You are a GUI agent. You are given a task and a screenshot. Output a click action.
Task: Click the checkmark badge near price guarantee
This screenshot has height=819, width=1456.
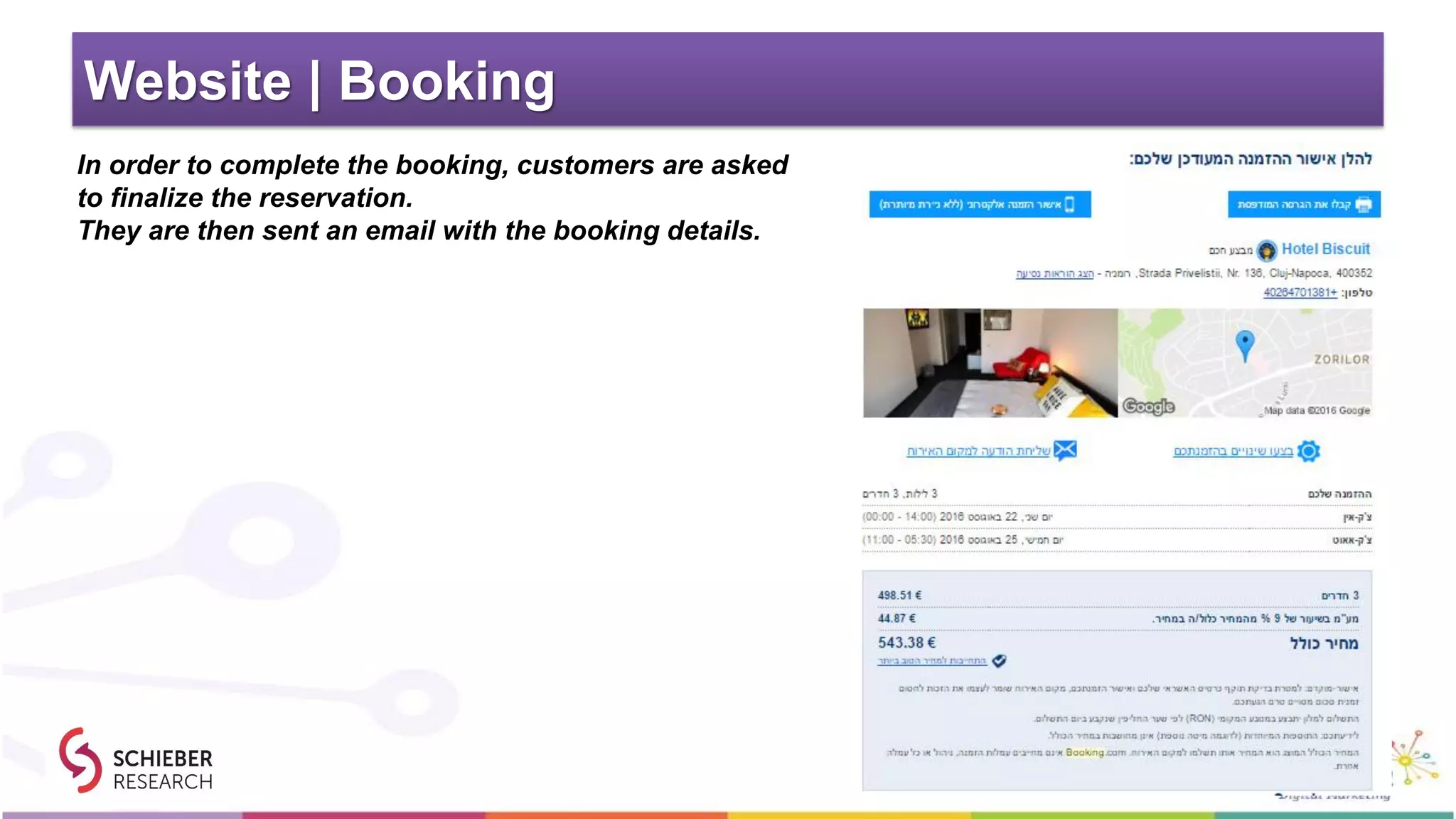[999, 661]
